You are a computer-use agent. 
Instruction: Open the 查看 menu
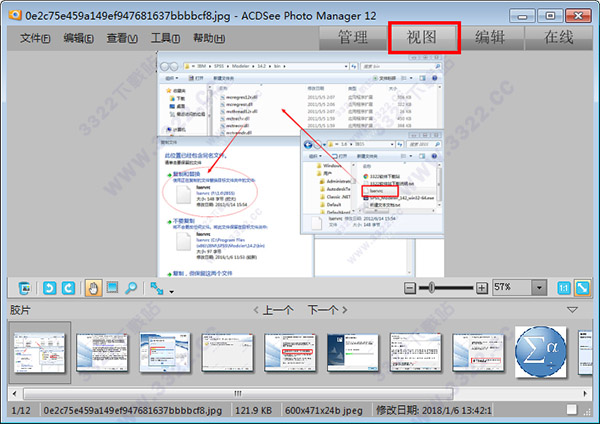coord(122,38)
